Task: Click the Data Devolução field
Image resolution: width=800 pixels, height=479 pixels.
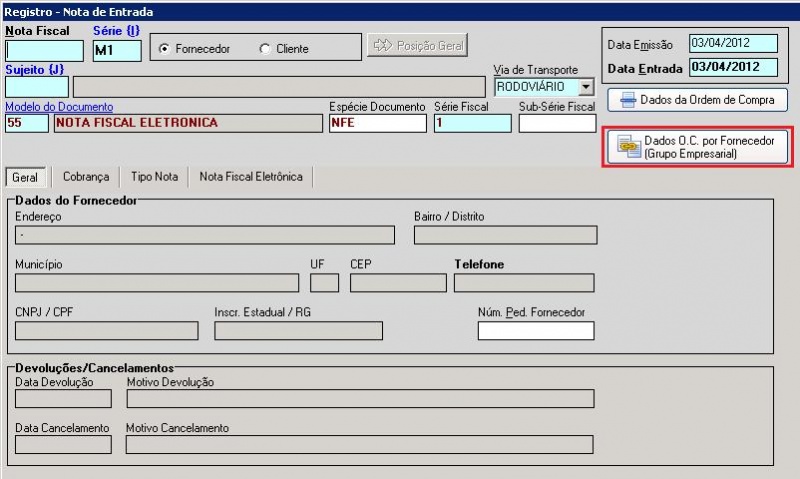Action: pos(63,398)
